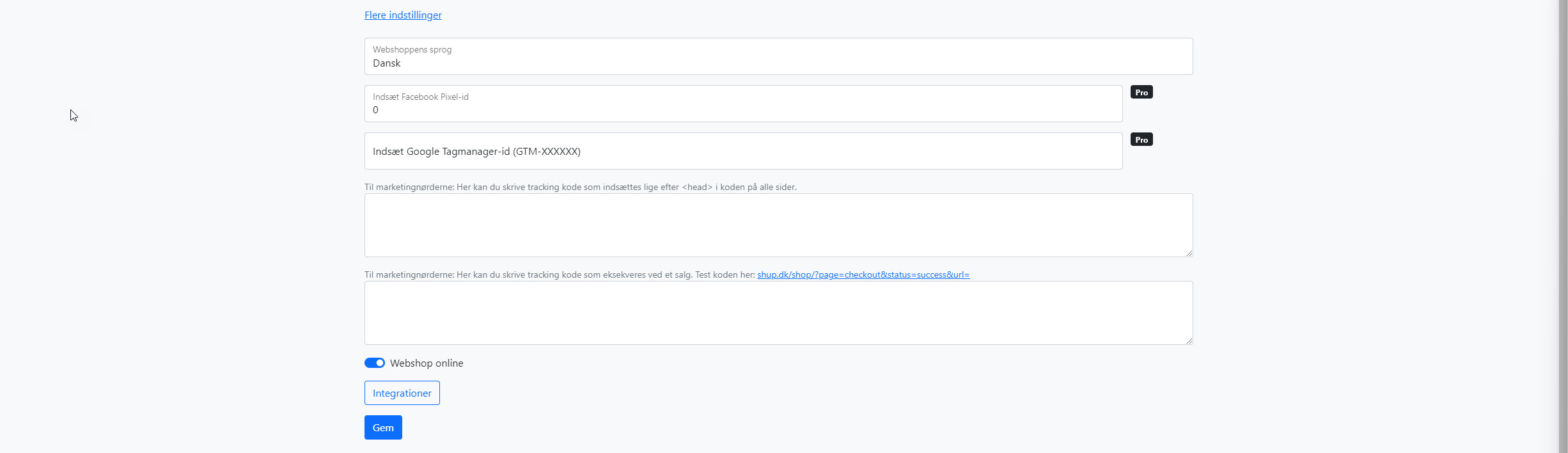Click inside the head tracking code textarea
Screen dimensions: 1568x453
778,225
